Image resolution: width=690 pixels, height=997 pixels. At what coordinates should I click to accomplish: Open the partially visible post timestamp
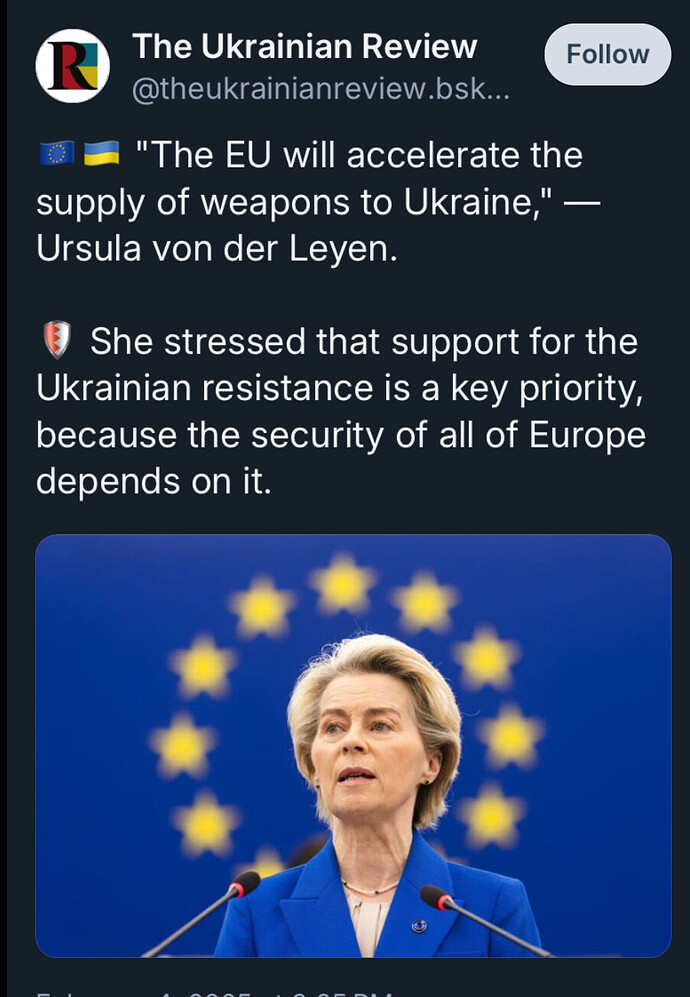(214, 992)
